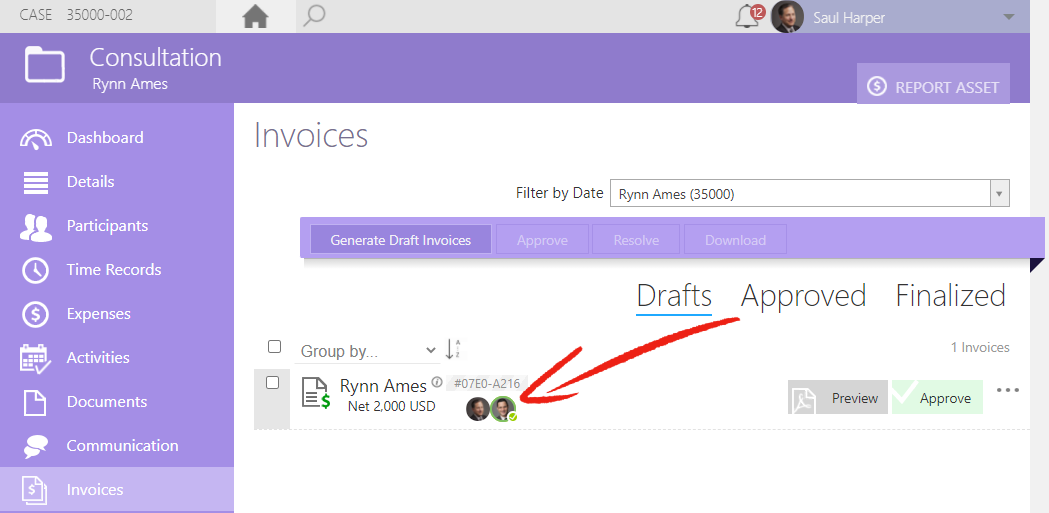Go to the home icon
The height and width of the screenshot is (513, 1049).
pyautogui.click(x=256, y=16)
